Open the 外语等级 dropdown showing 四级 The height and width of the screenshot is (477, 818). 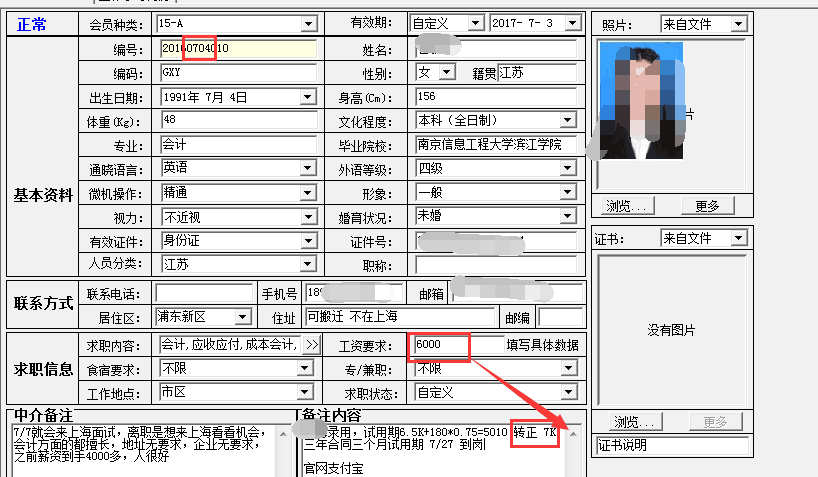tap(568, 168)
